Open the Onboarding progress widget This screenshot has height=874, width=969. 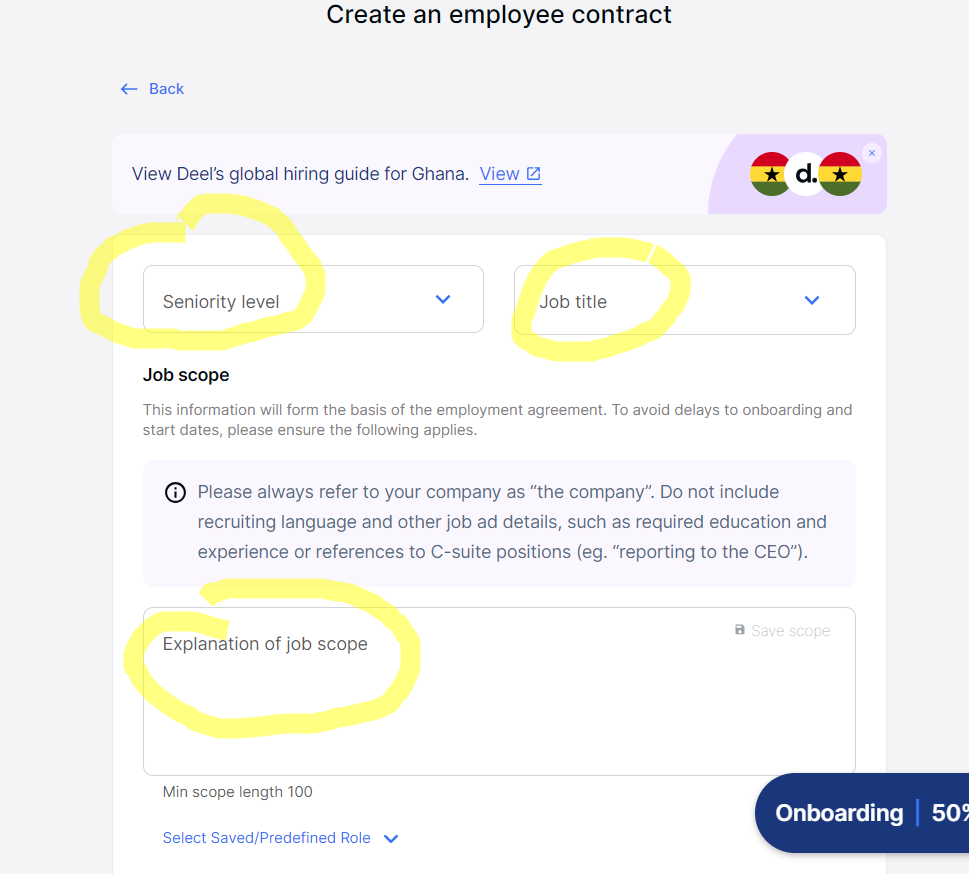(x=838, y=813)
